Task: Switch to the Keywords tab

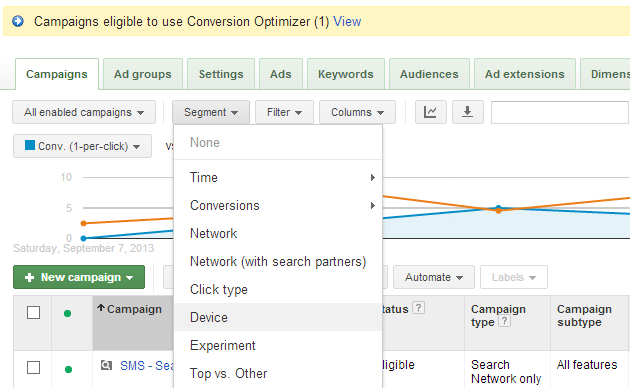Action: pos(346,74)
